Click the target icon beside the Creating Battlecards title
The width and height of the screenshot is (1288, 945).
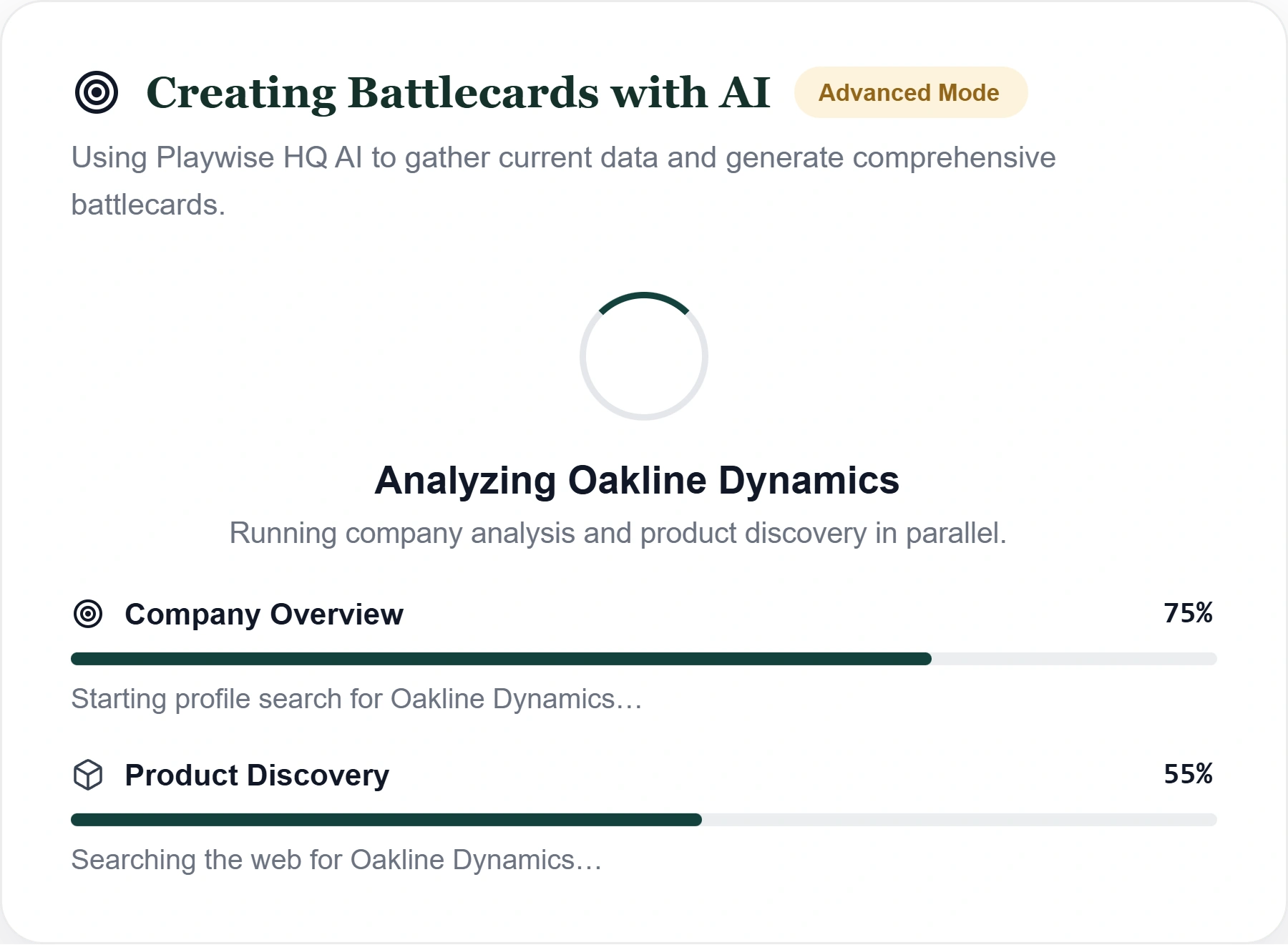(x=97, y=92)
